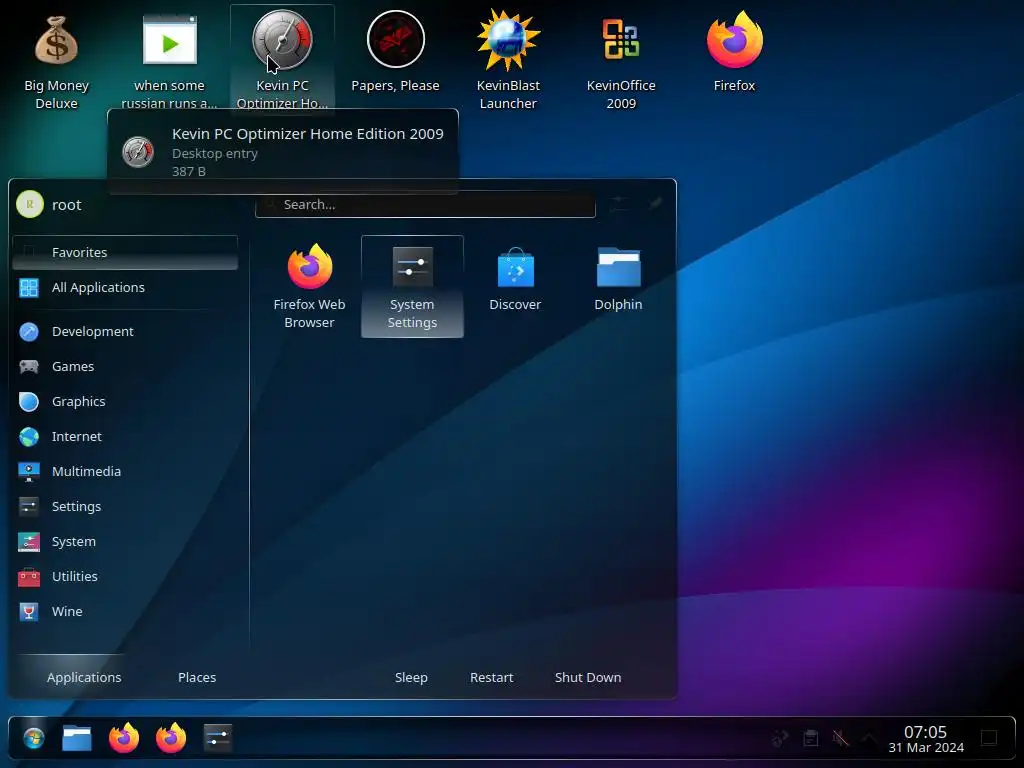Viewport: 1024px width, 768px height.
Task: Launch Kevin PC Optimizer desktop icon
Action: pos(282,60)
